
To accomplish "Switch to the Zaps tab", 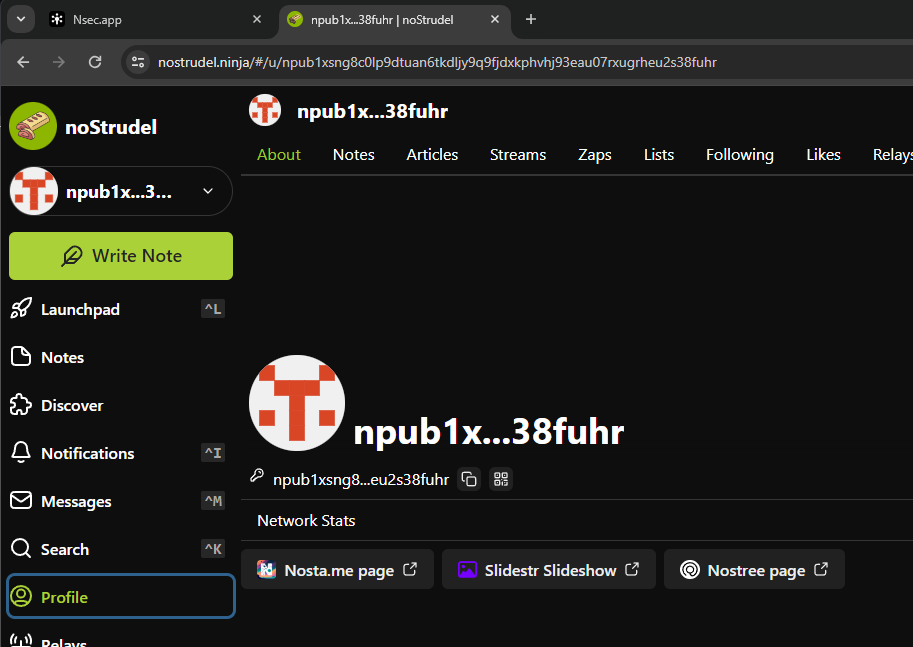I will [x=594, y=155].
